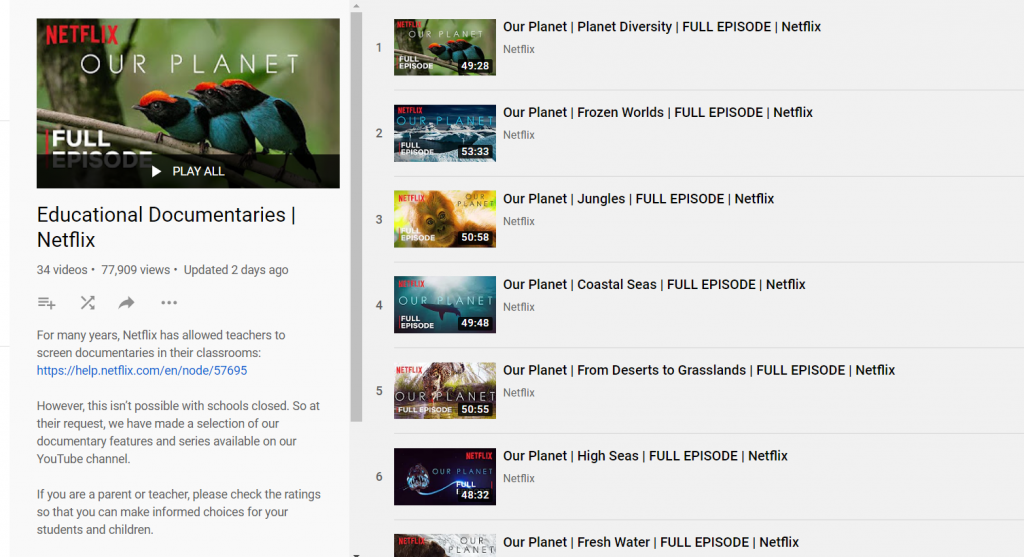The height and width of the screenshot is (557, 1024).
Task: Open the help.netflix.com/en/node/57695 link
Action: point(142,370)
